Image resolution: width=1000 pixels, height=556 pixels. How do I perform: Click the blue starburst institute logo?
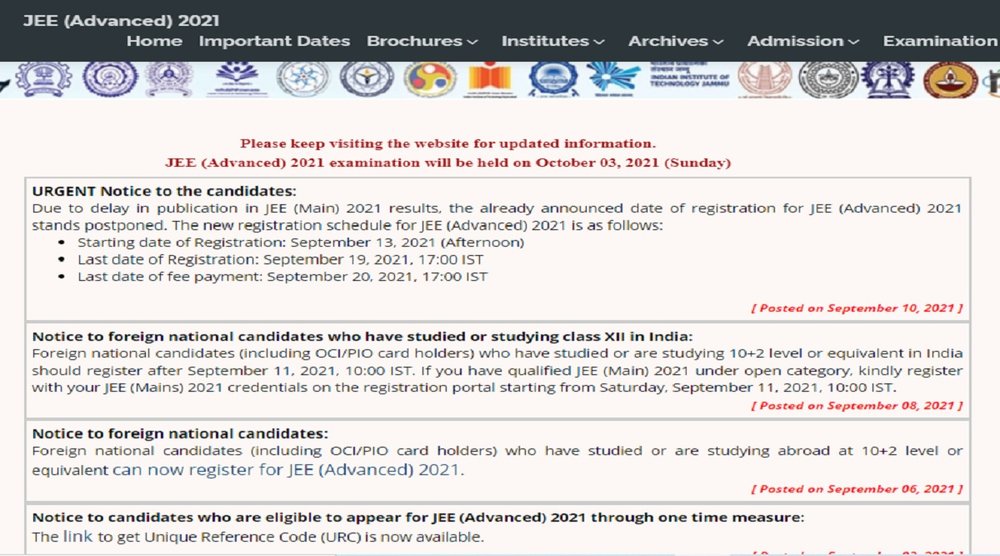click(613, 79)
